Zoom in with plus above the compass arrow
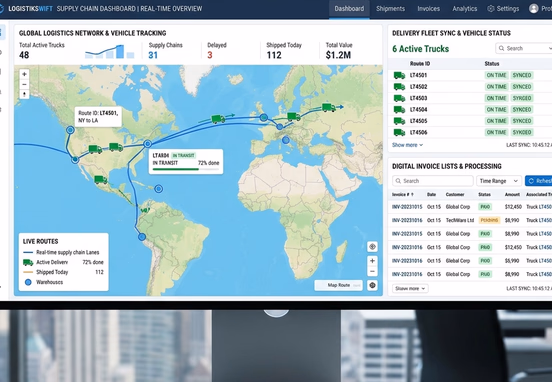 (24, 74)
